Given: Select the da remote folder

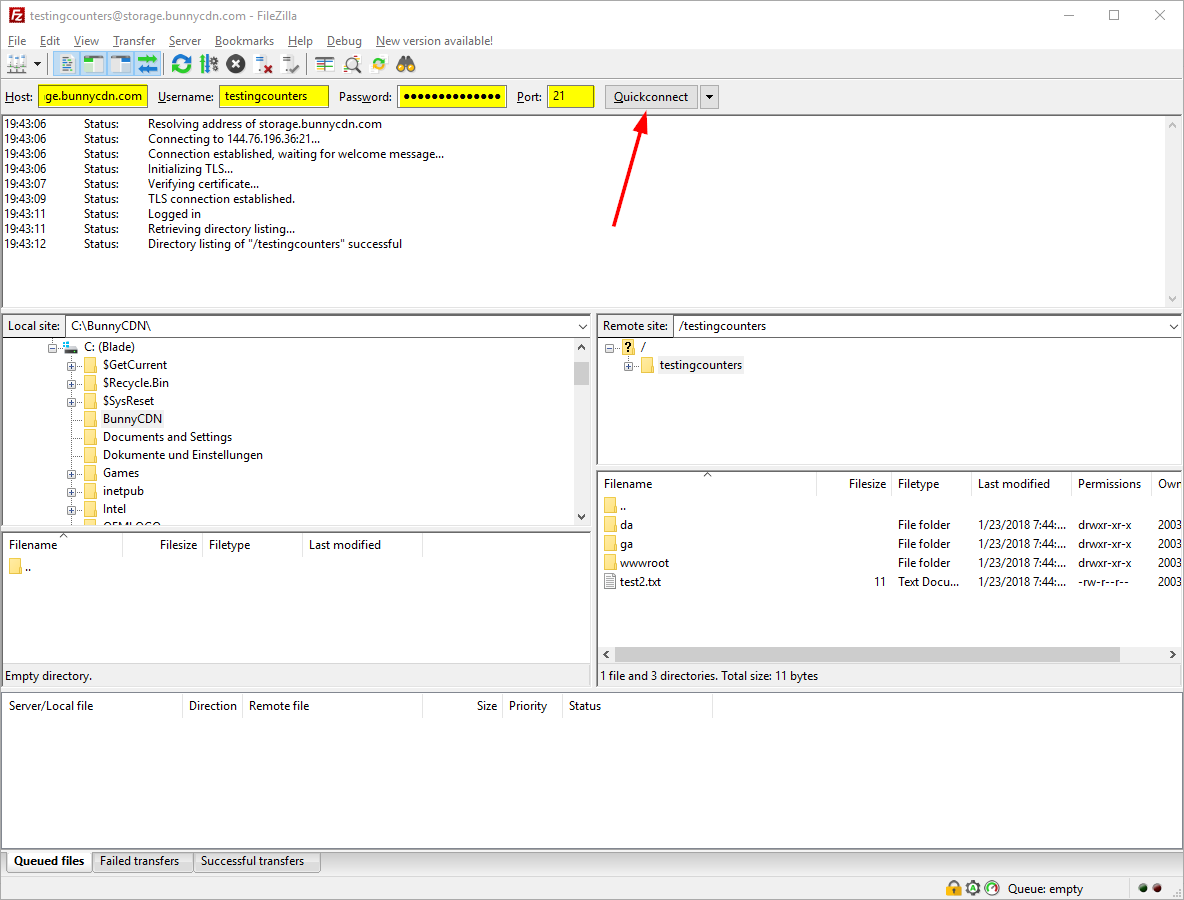Looking at the screenshot, I should click(626, 525).
